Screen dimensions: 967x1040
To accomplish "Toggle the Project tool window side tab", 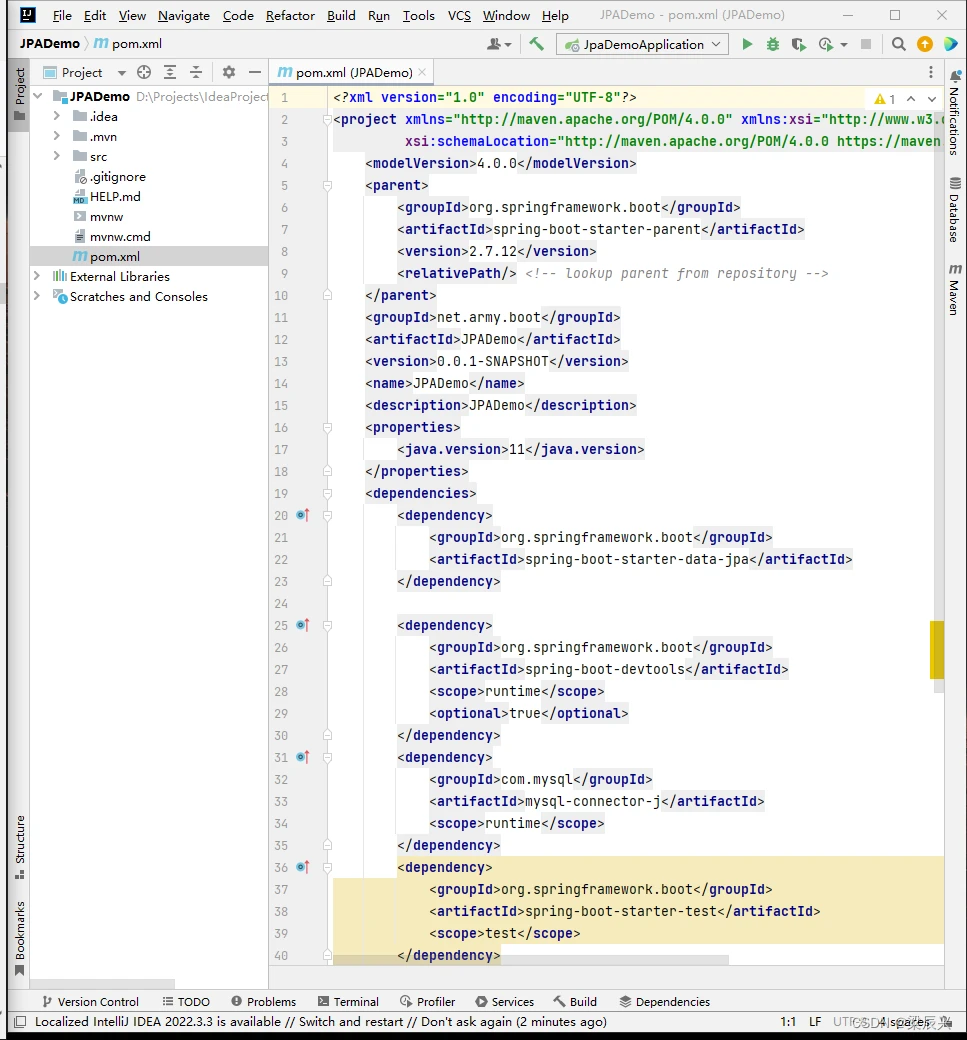I will tap(20, 94).
